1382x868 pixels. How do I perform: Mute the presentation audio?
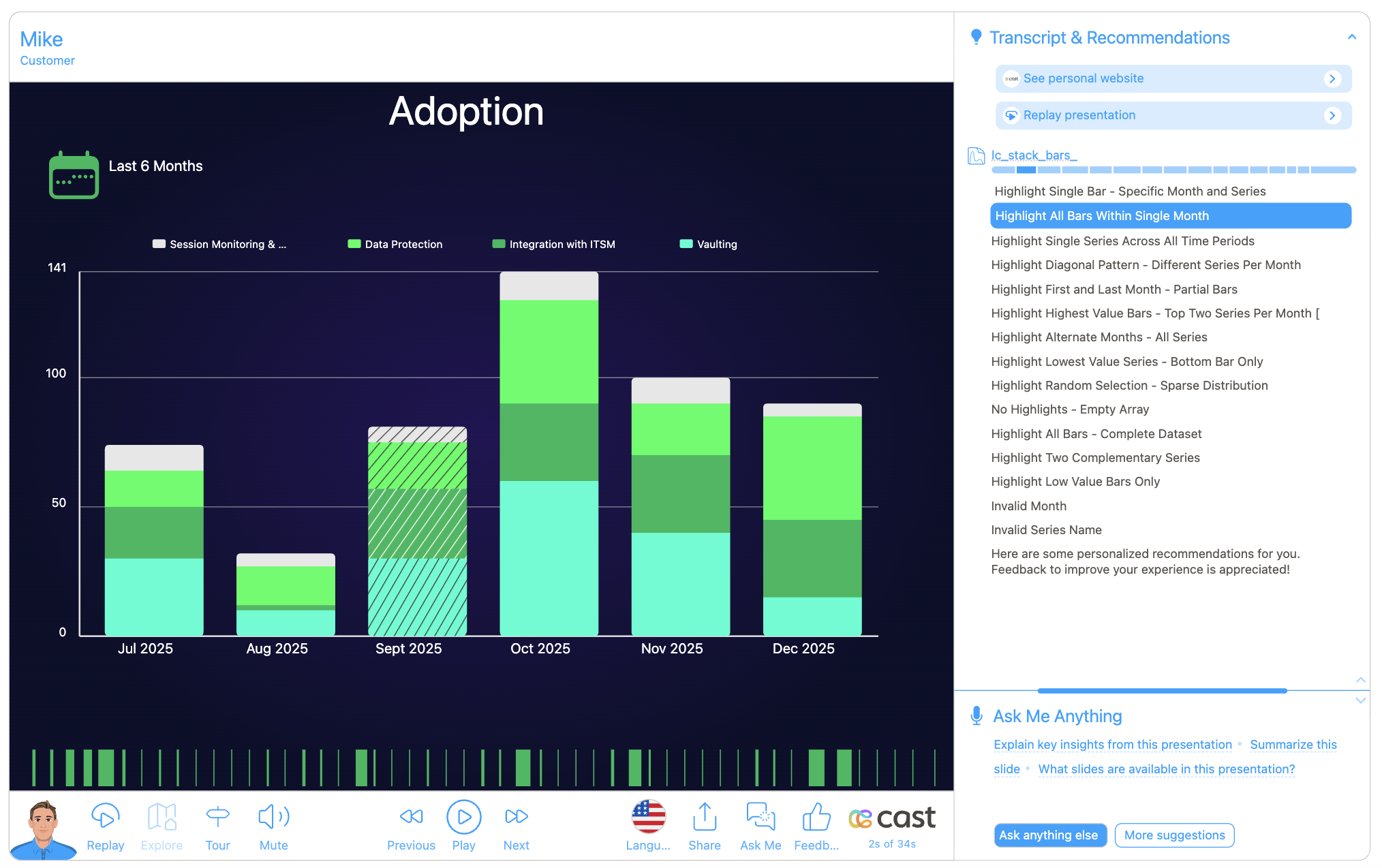(273, 816)
